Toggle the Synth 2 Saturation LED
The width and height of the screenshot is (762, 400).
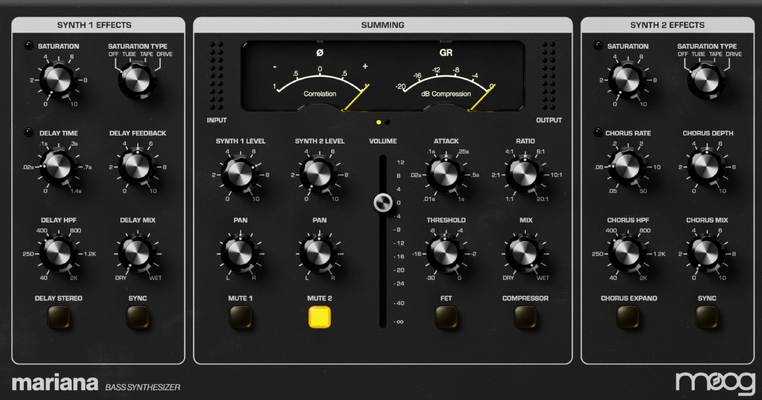click(598, 46)
